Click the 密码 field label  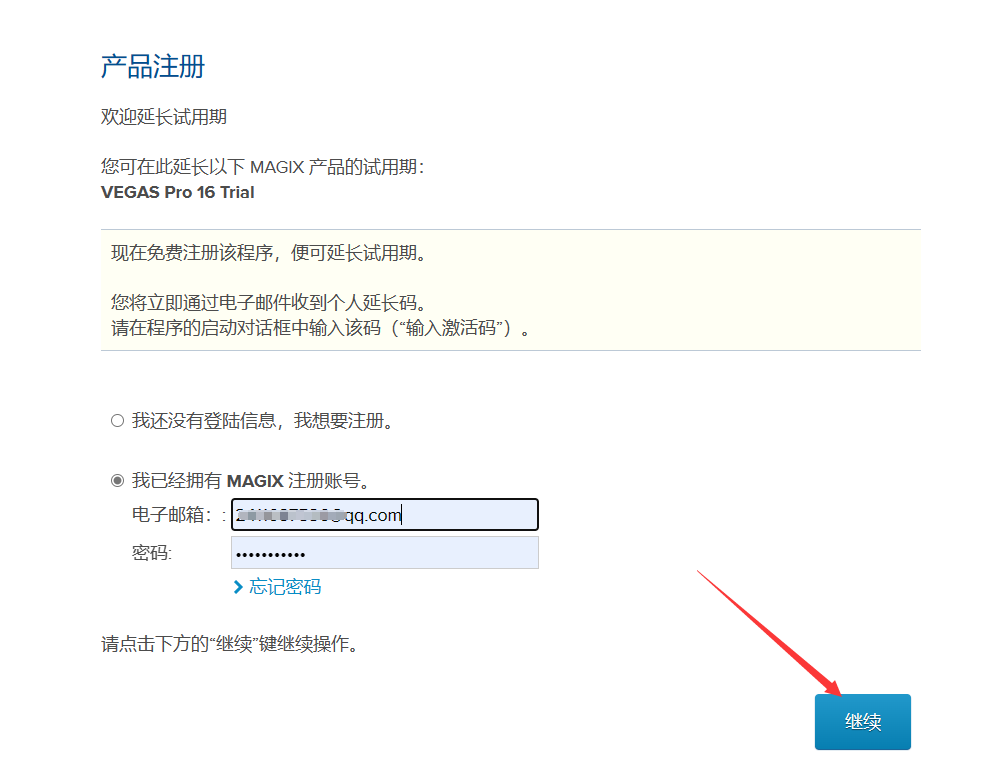[152, 553]
